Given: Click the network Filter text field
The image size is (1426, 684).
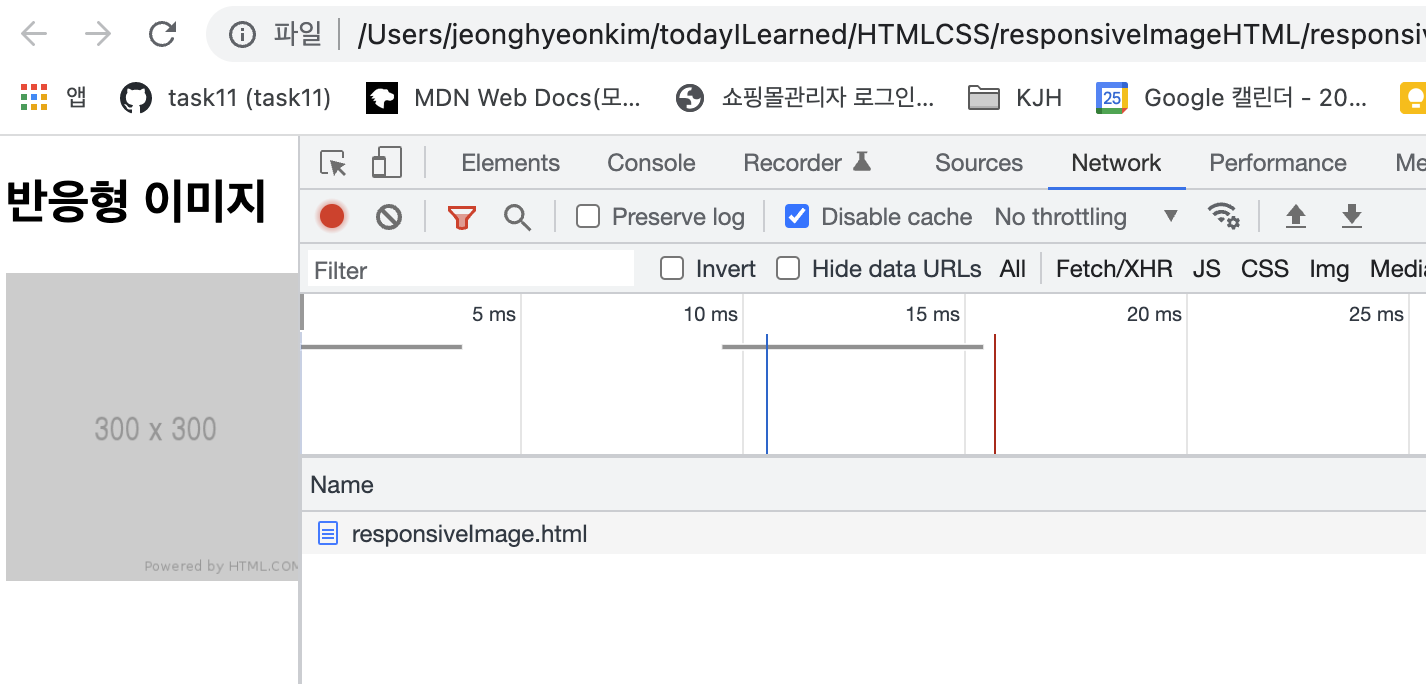Looking at the screenshot, I should (x=470, y=270).
